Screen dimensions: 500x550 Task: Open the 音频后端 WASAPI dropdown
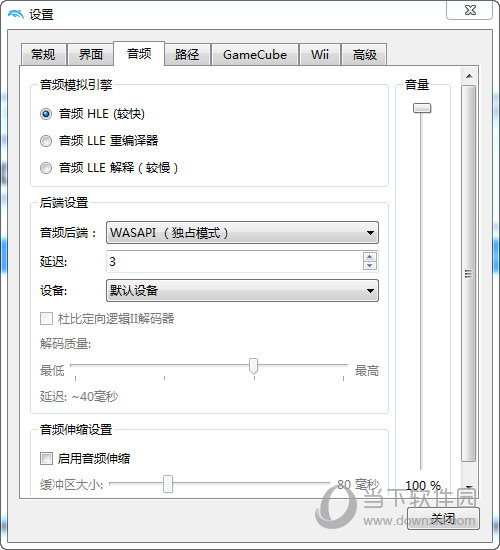242,233
